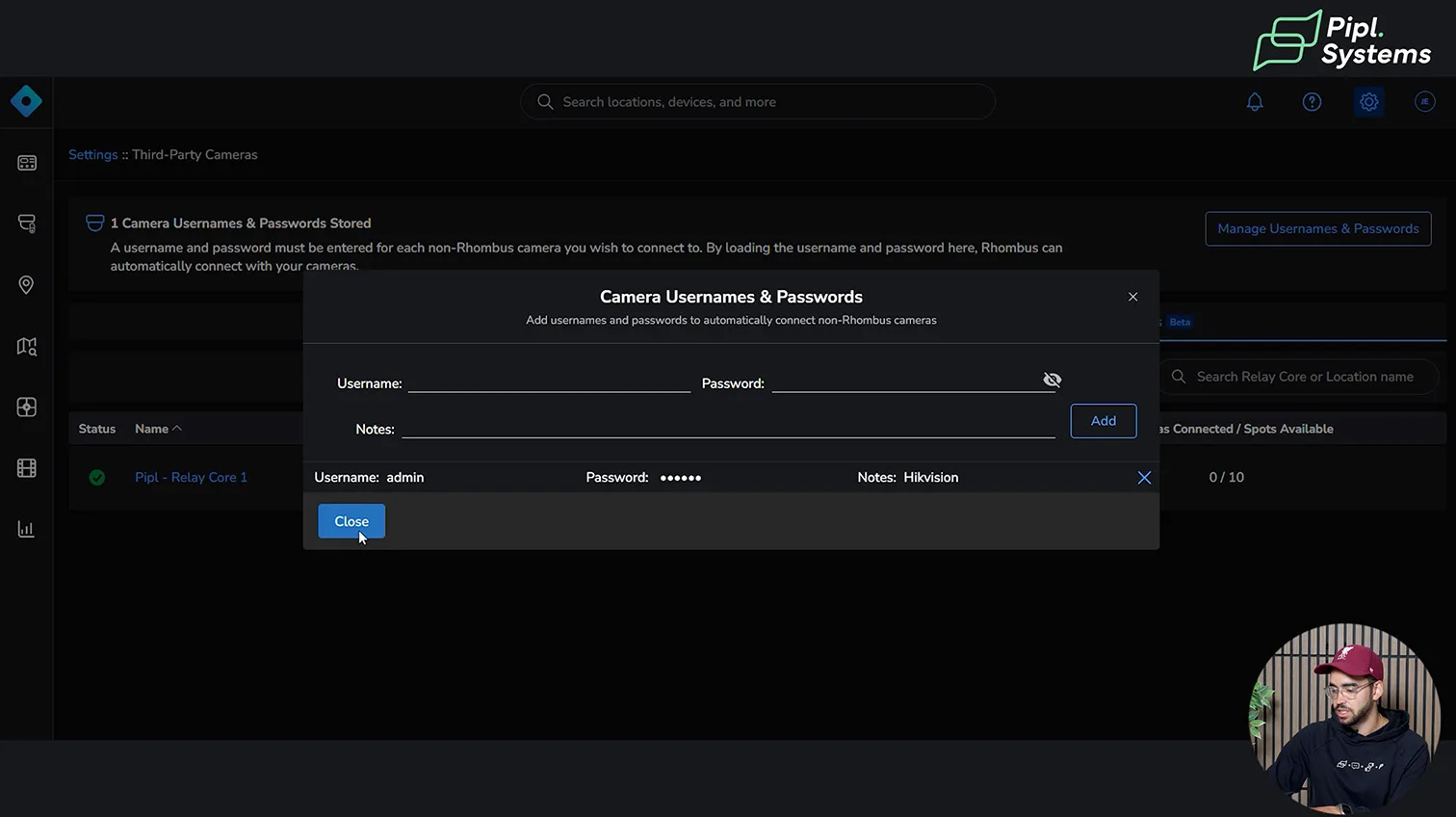This screenshot has height=817, width=1456.
Task: Open the dashboard icon in sidebar
Action: 27,163
